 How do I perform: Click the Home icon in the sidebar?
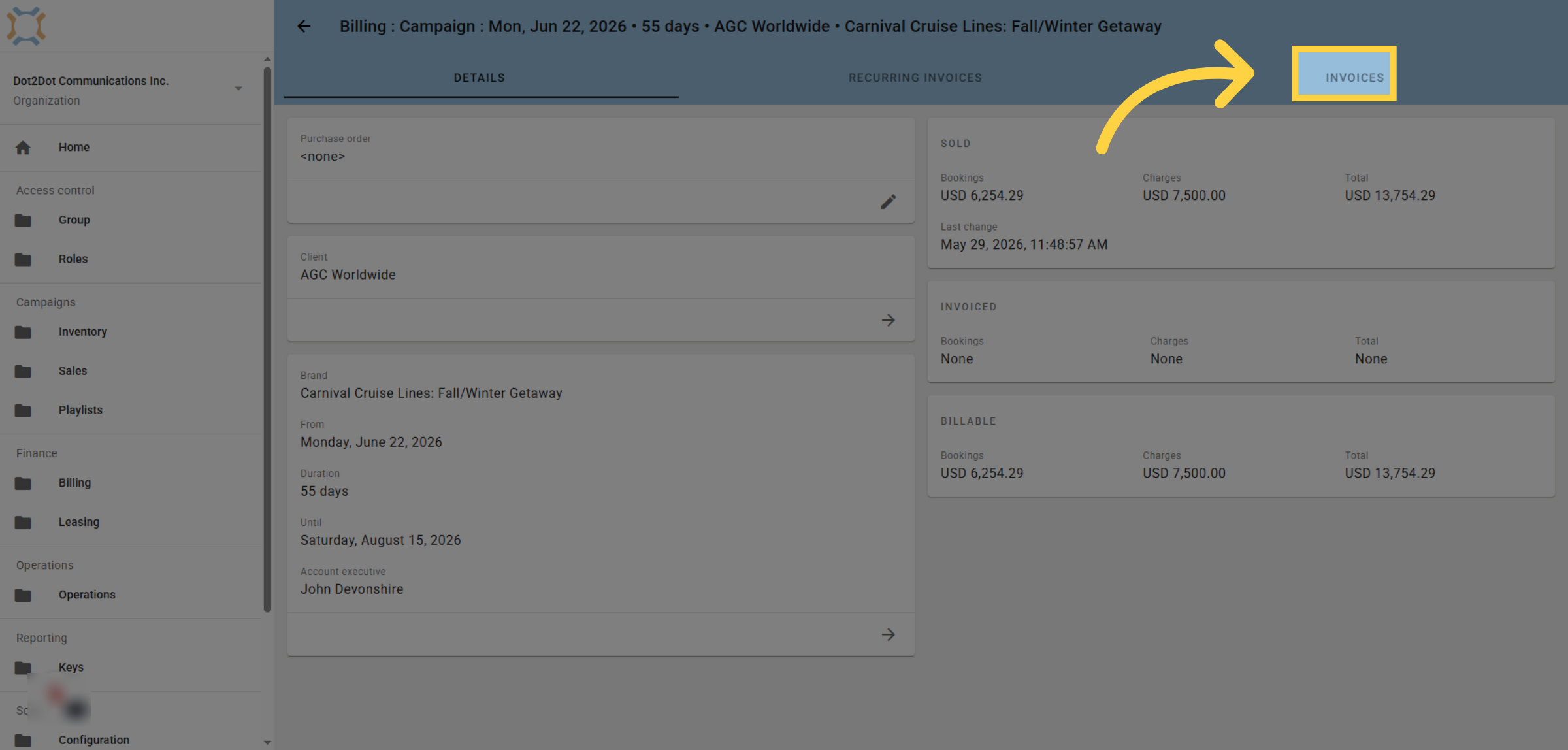pos(23,148)
